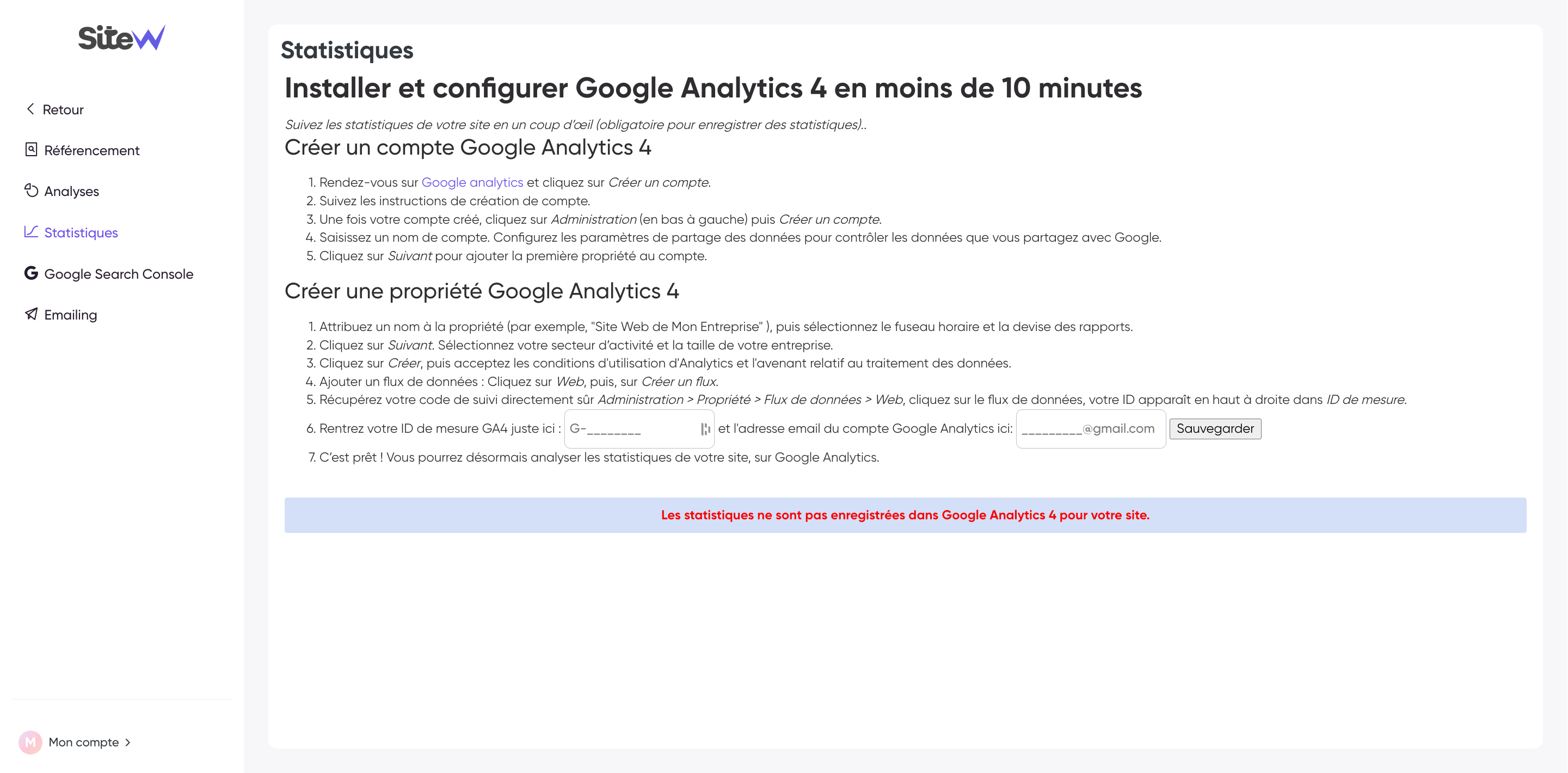The width and height of the screenshot is (1568, 773).
Task: Click the red statistics warning banner
Action: [905, 515]
